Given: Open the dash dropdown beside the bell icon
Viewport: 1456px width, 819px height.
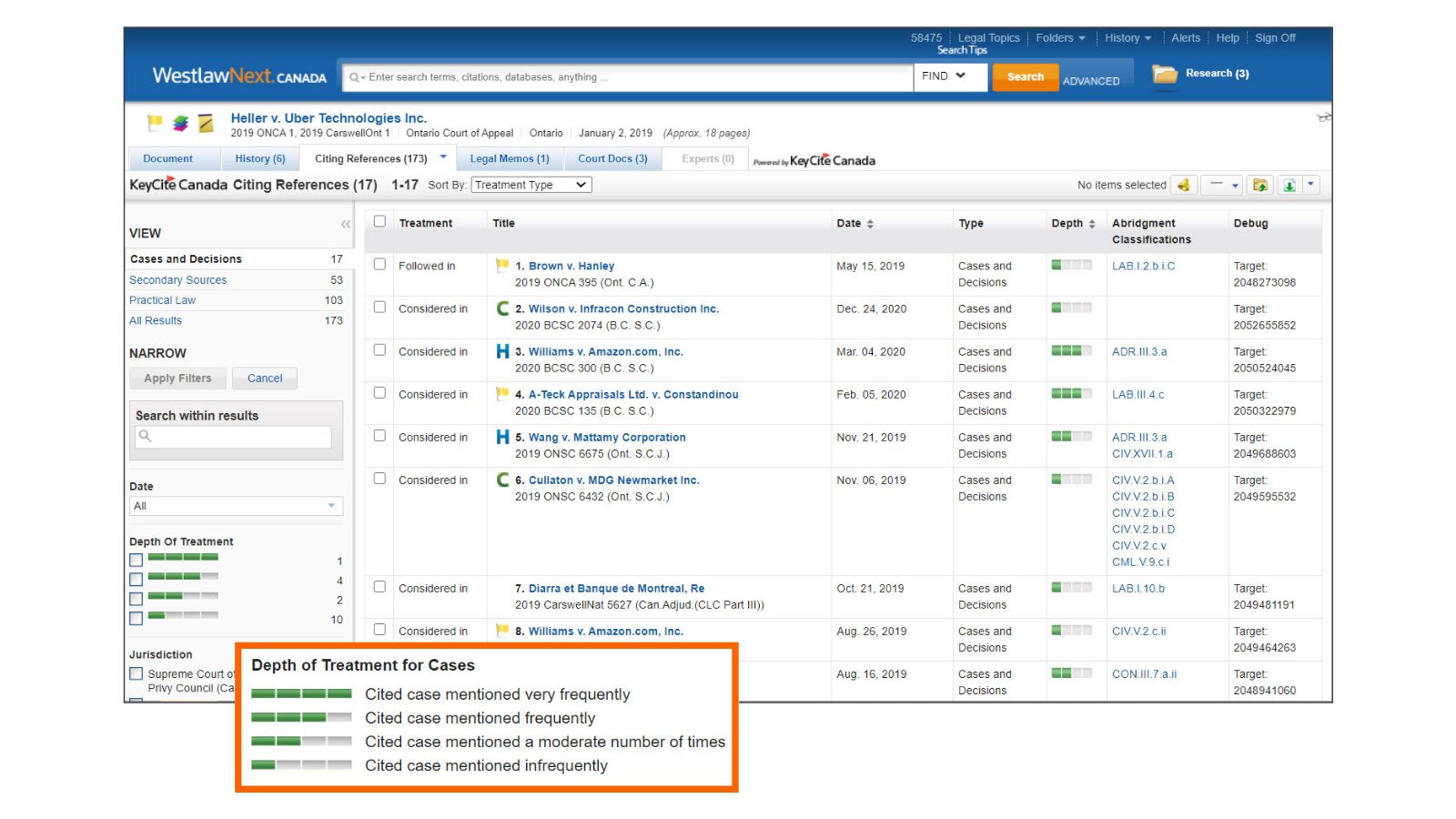Looking at the screenshot, I should [x=1221, y=185].
